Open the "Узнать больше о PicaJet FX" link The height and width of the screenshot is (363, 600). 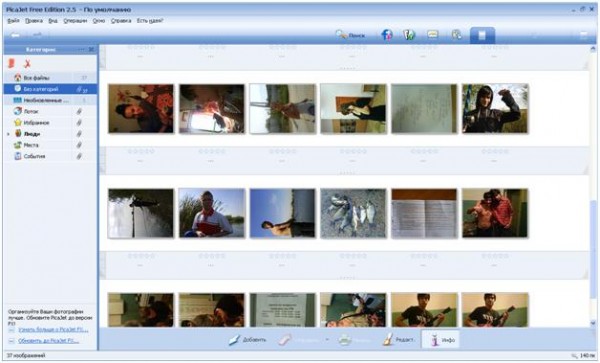pyautogui.click(x=53, y=330)
